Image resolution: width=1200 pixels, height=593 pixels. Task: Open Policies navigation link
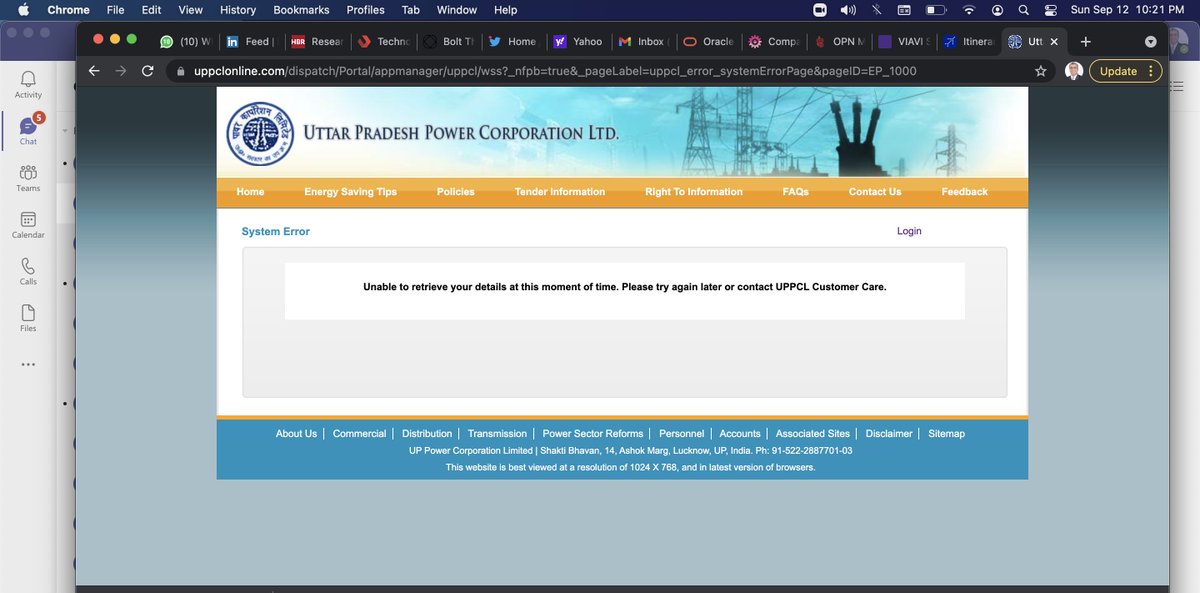point(456,192)
